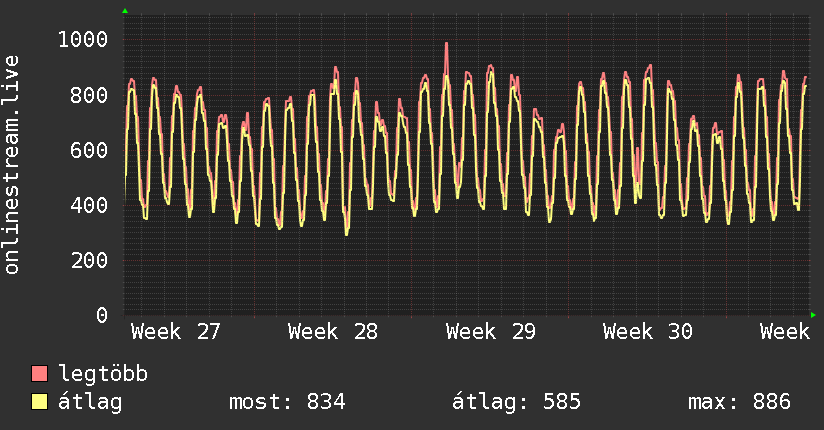Click the átlag: 585 statistic
824x430 pixels.
coord(516,402)
